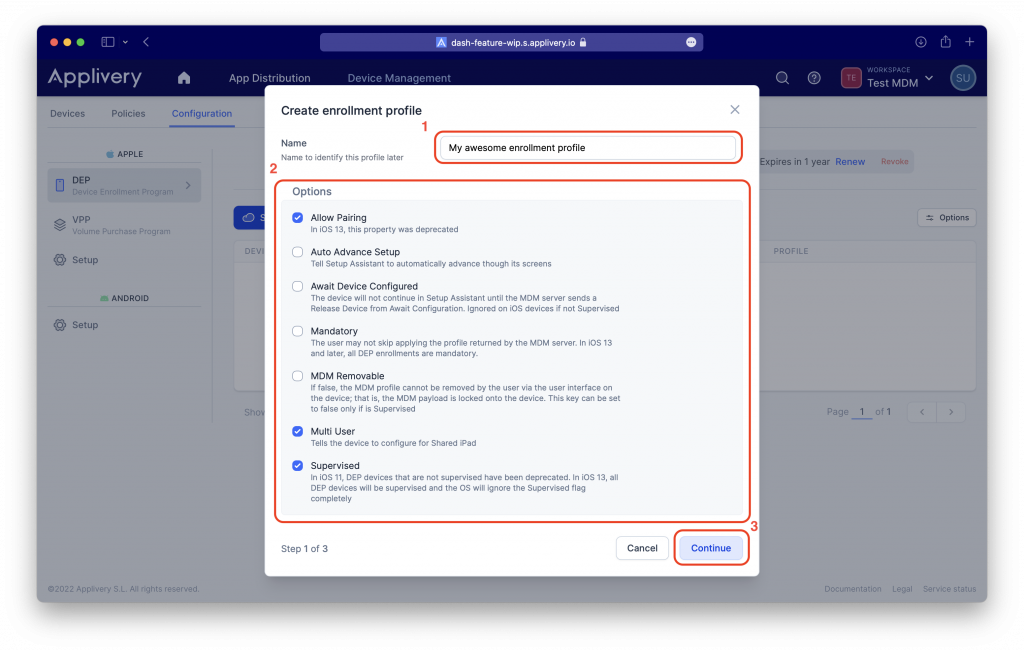Click the Continue button
Screen dimensions: 1024x651
(x=711, y=548)
